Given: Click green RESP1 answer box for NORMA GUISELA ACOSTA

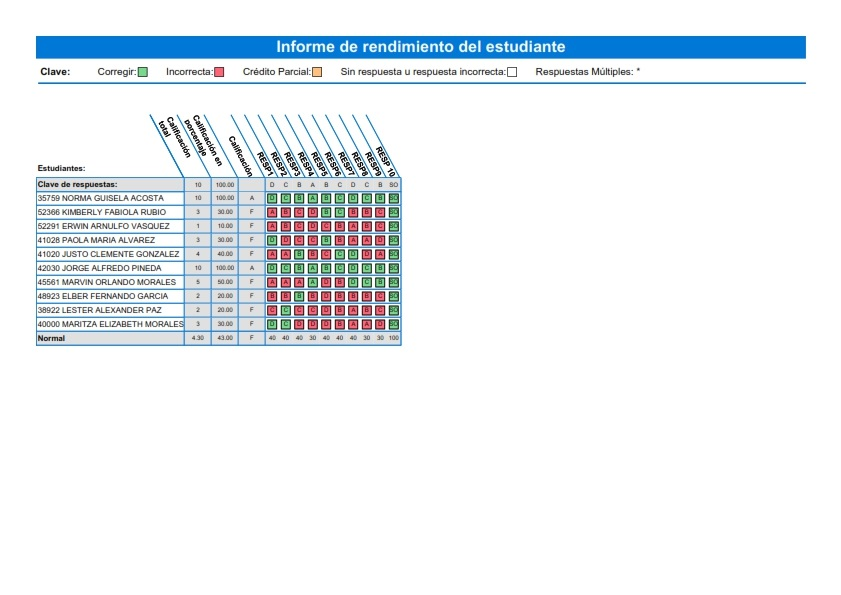Looking at the screenshot, I should tap(272, 199).
